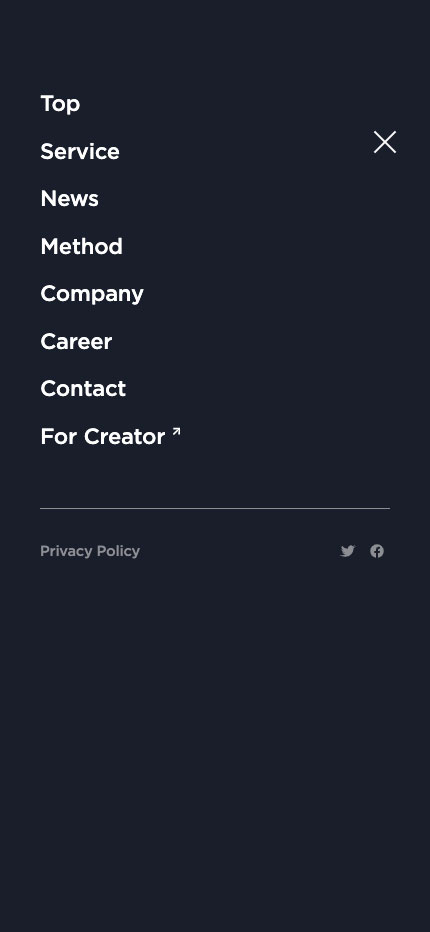The height and width of the screenshot is (932, 430).
Task: Choose the Method navigation link
Action: pos(81,246)
